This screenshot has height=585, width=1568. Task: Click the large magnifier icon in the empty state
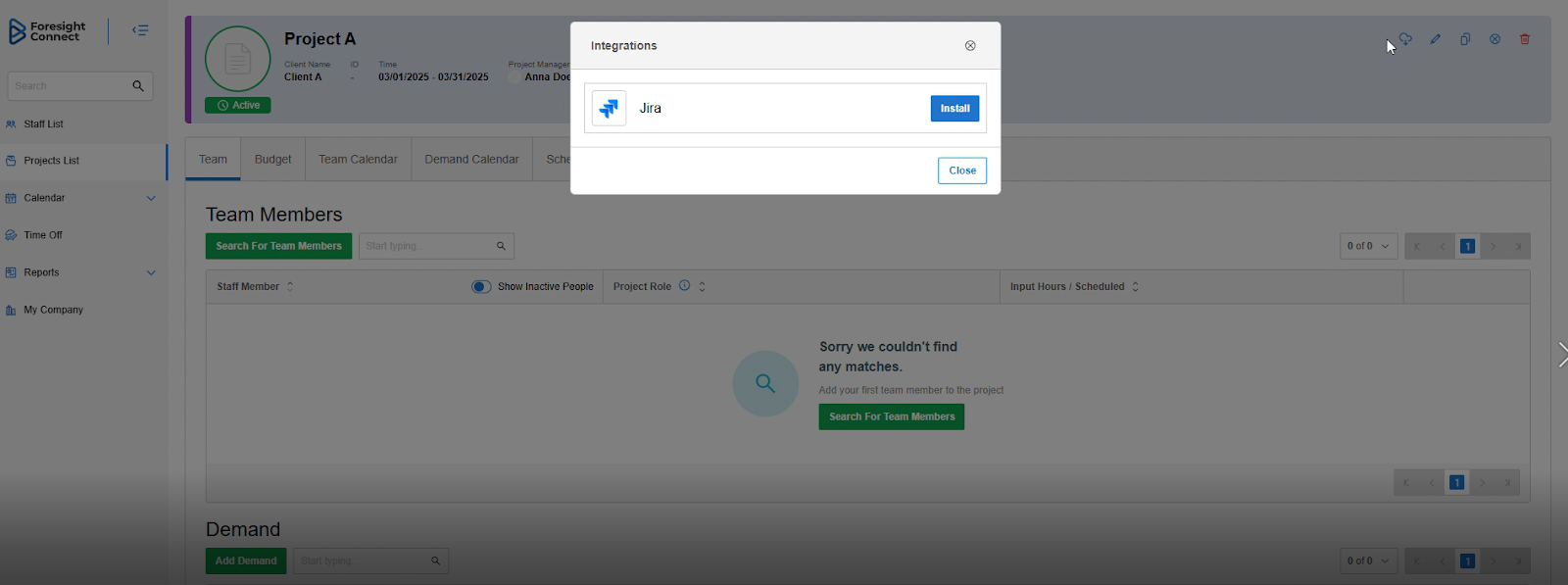765,383
